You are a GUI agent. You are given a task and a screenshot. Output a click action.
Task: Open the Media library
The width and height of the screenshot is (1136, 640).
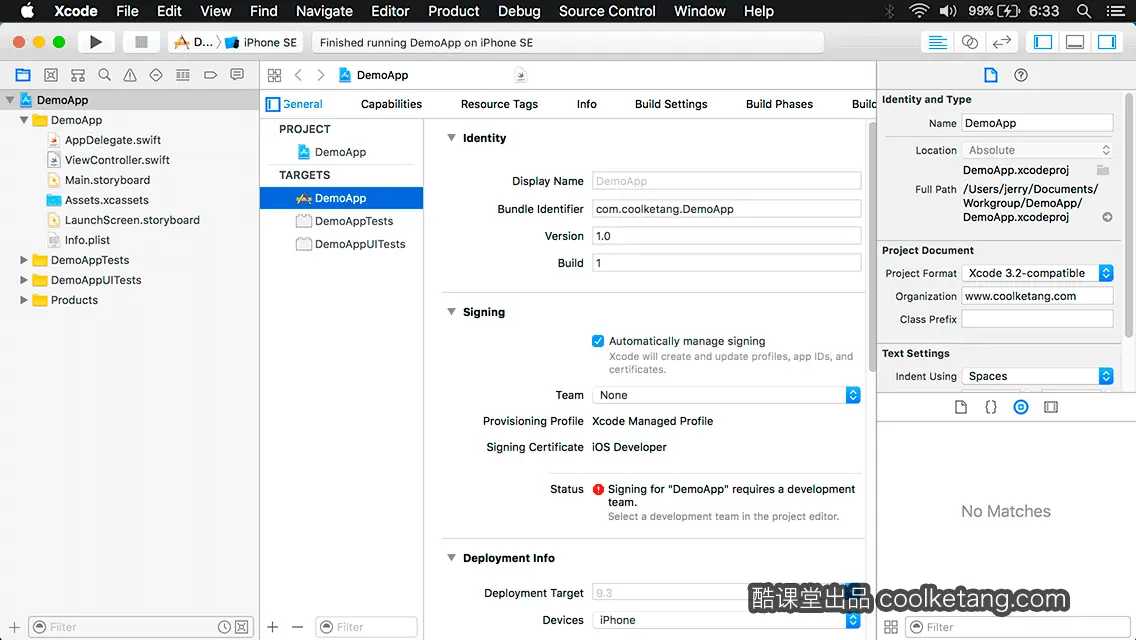tap(1051, 407)
